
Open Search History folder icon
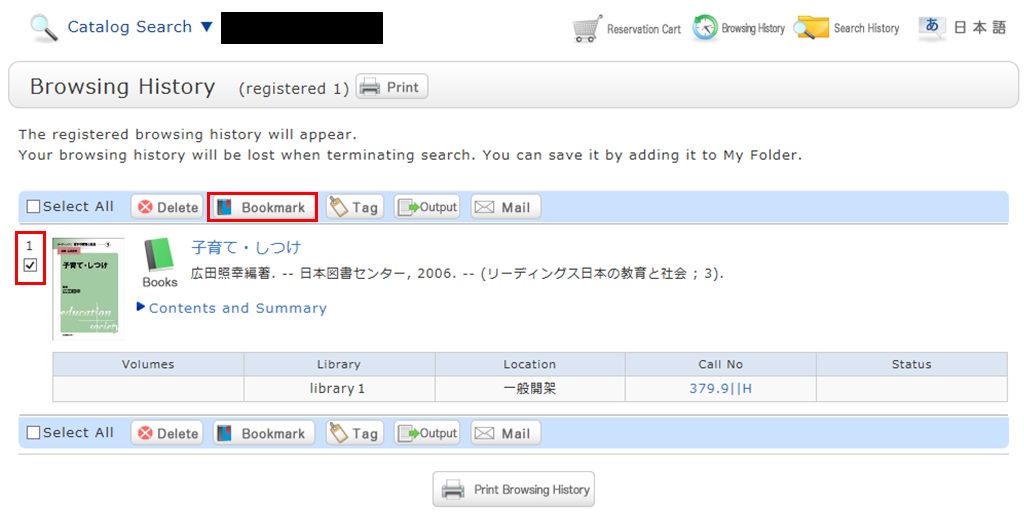click(x=811, y=28)
